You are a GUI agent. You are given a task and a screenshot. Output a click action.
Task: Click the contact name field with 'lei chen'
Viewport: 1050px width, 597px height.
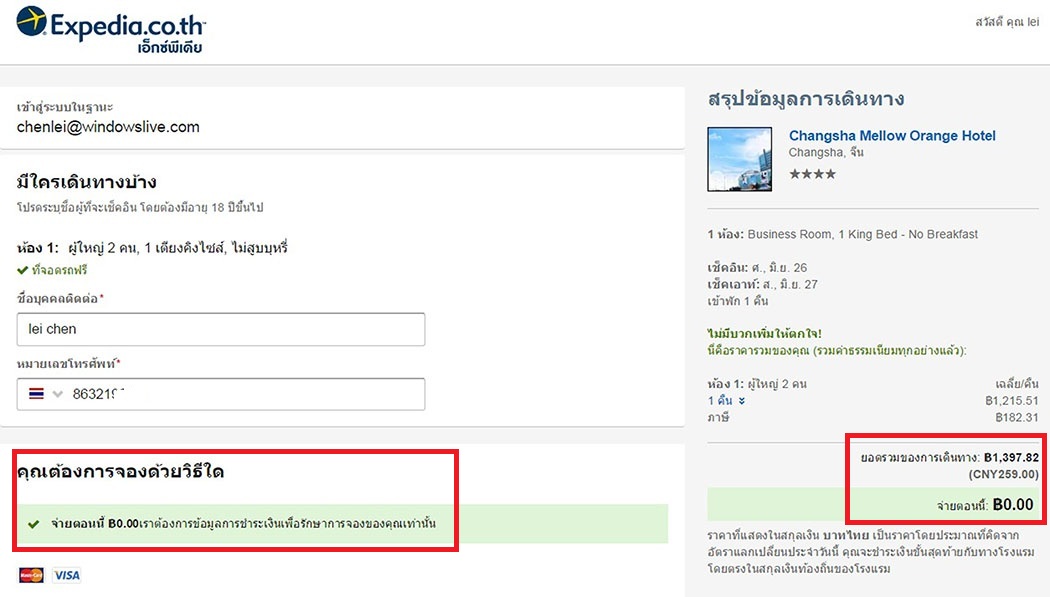coord(221,329)
